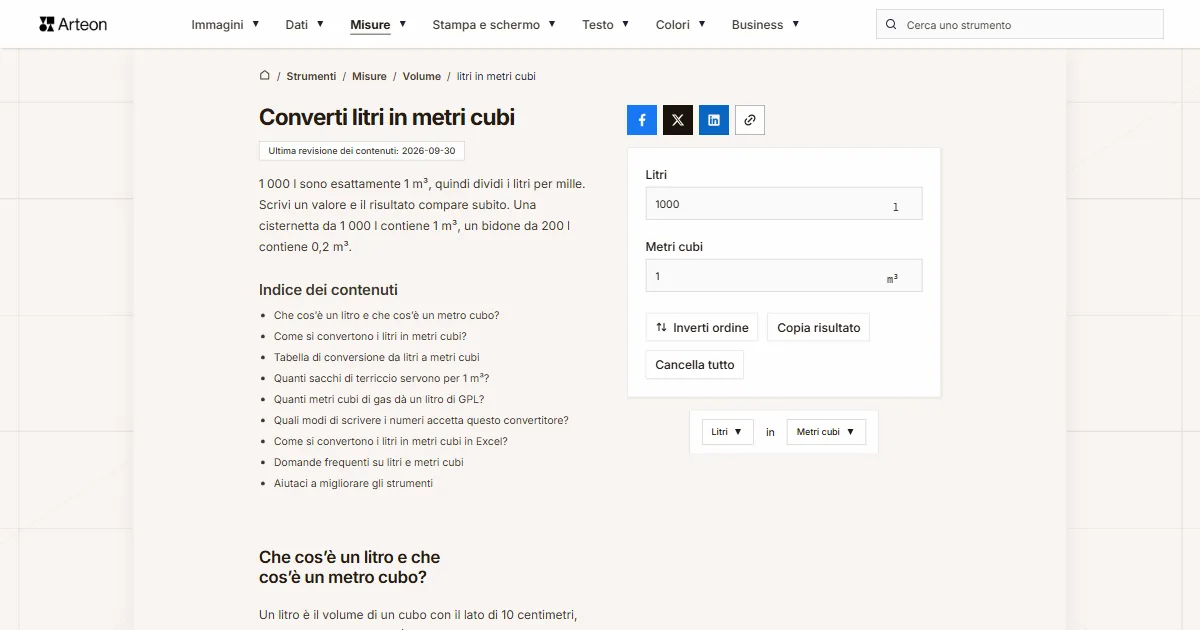The width and height of the screenshot is (1200, 630).
Task: Click the 'Indice dei contenuti' heading
Action: pos(328,290)
